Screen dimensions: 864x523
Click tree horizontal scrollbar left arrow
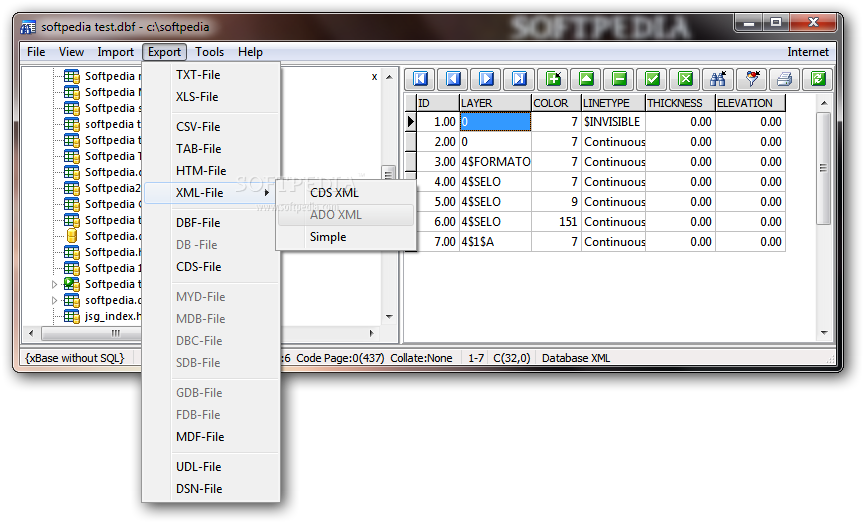point(31,333)
